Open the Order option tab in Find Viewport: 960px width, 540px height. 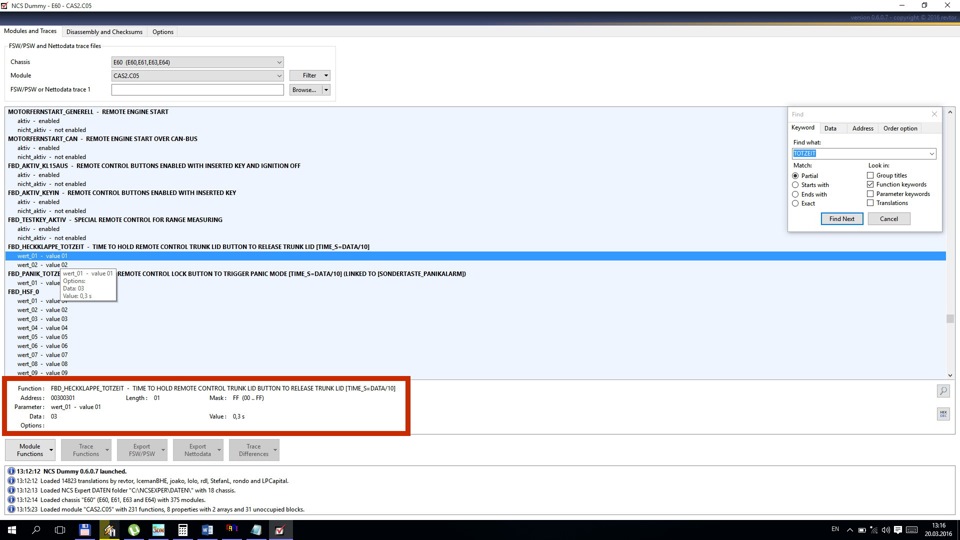click(900, 129)
